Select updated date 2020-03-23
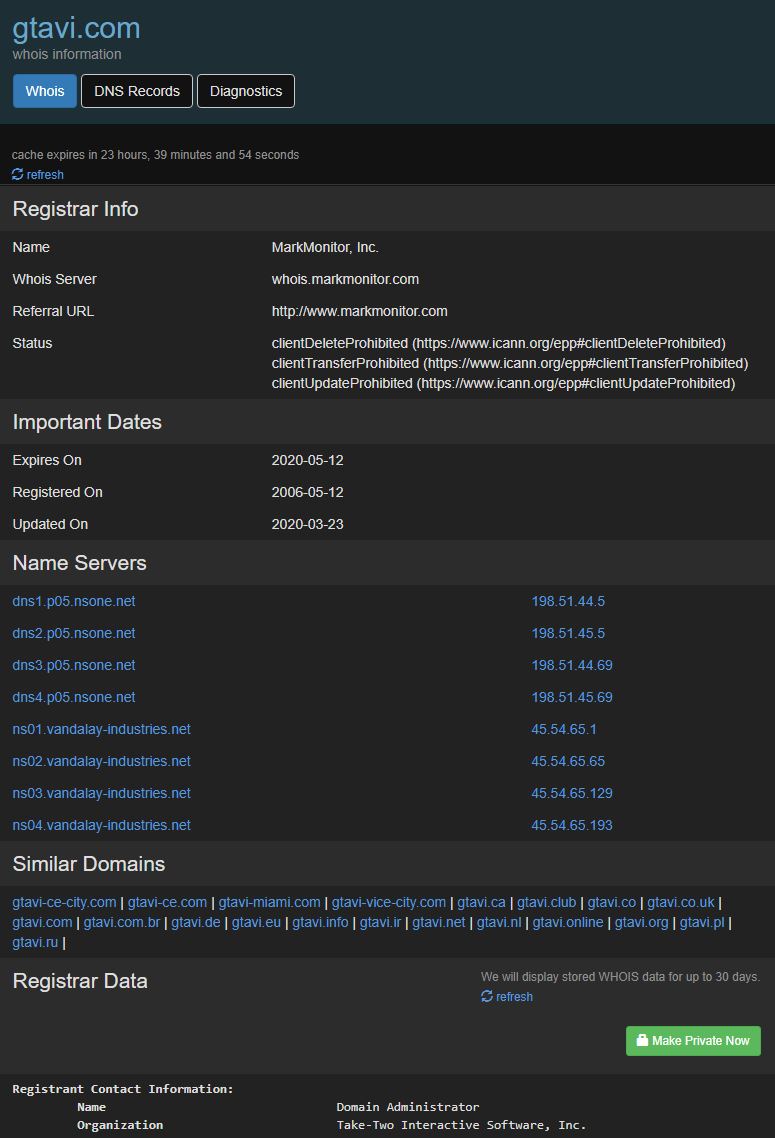This screenshot has width=775, height=1138. (308, 524)
